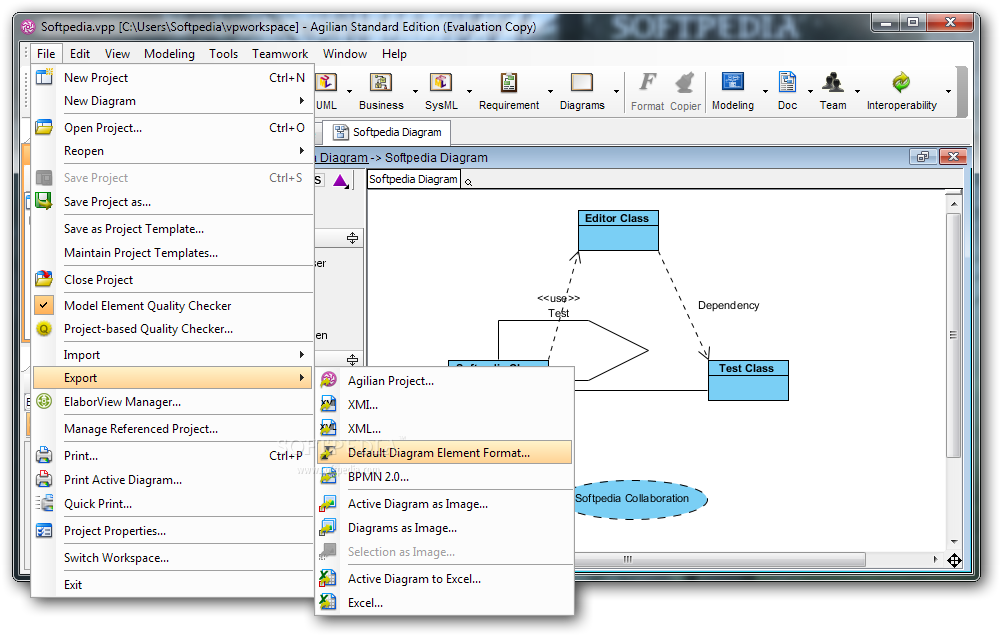Click the ElaborView Manager icon
Image resolution: width=1001 pixels, height=636 pixels.
[x=44, y=402]
